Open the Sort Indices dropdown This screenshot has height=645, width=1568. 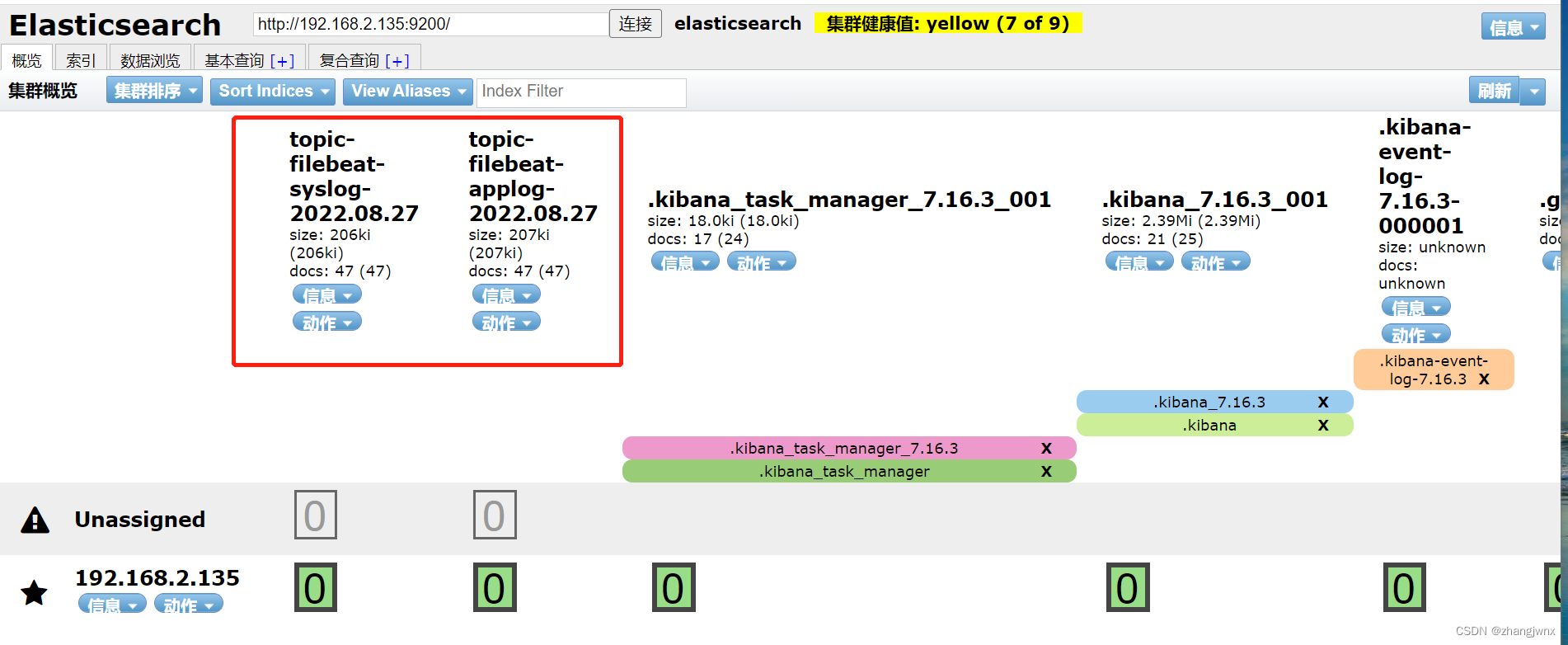click(x=272, y=91)
